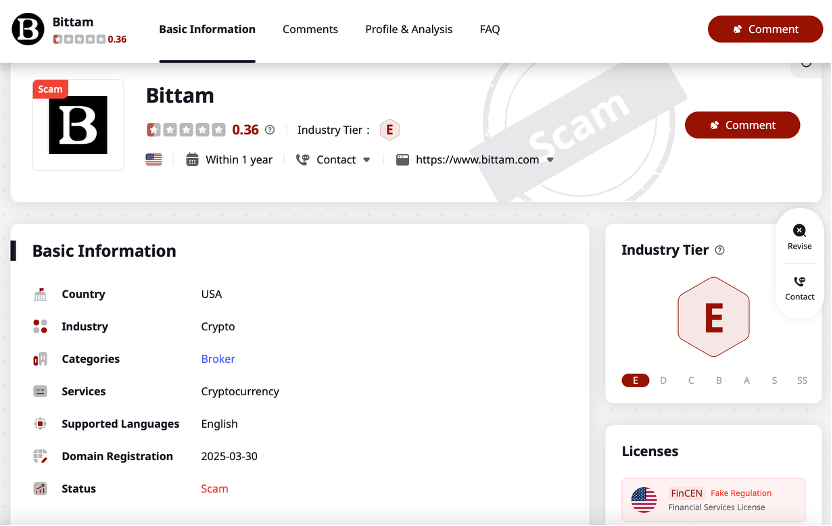Click the help icon next to 0.36 rating

tap(269, 130)
